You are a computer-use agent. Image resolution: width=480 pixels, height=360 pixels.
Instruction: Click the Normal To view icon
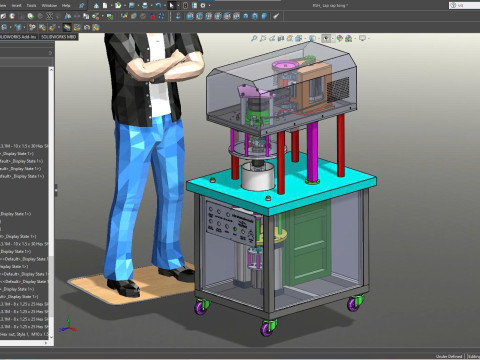coord(178,16)
